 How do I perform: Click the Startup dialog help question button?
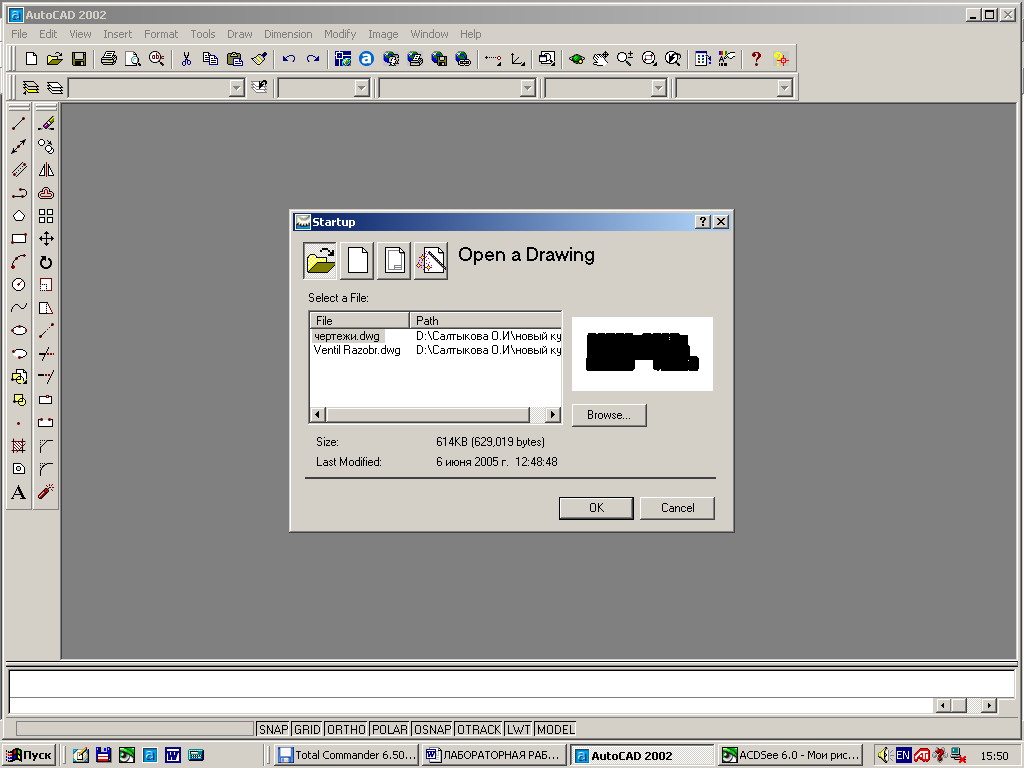coord(703,222)
